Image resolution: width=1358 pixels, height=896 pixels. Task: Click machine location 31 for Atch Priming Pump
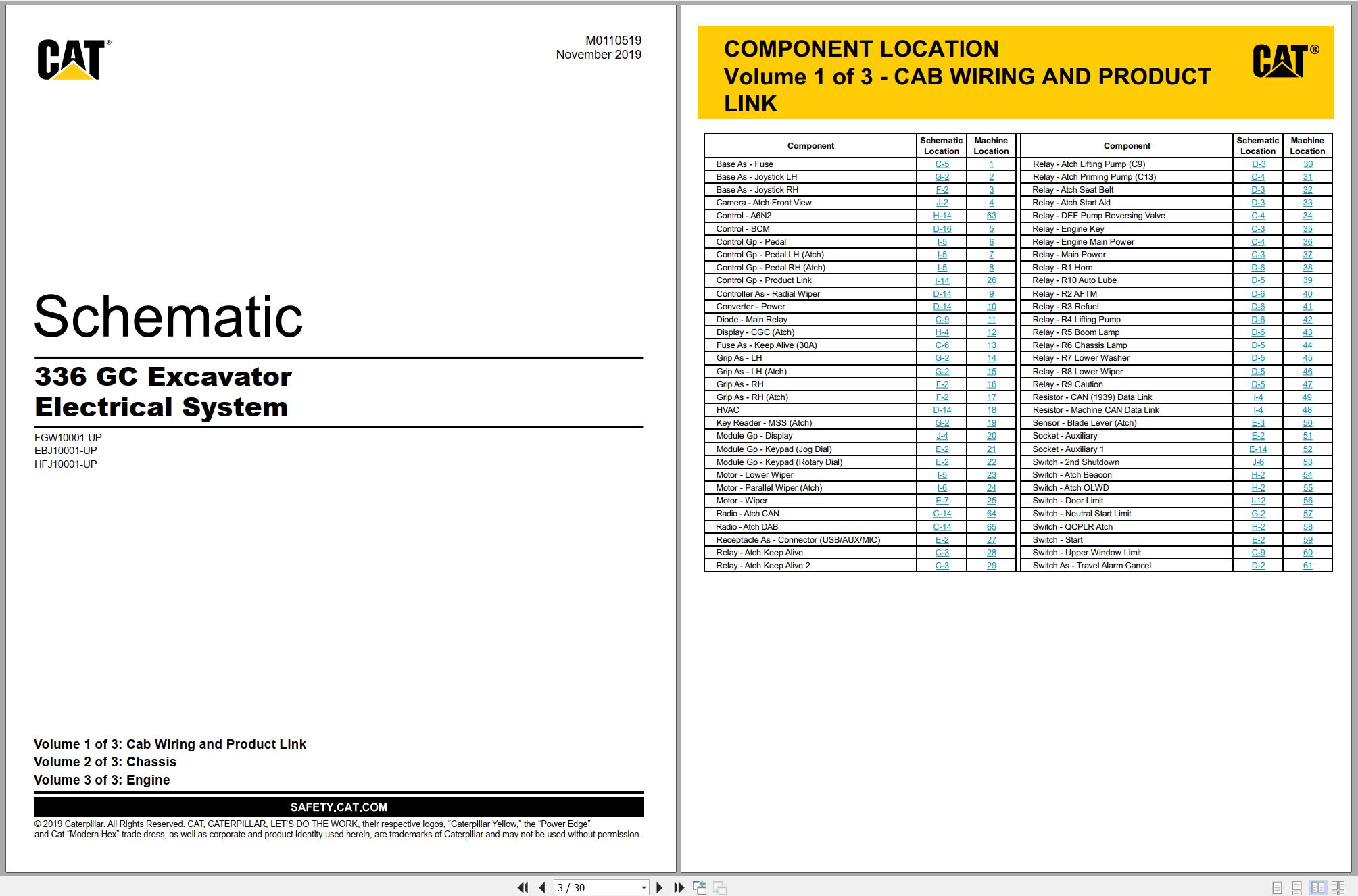1307,177
